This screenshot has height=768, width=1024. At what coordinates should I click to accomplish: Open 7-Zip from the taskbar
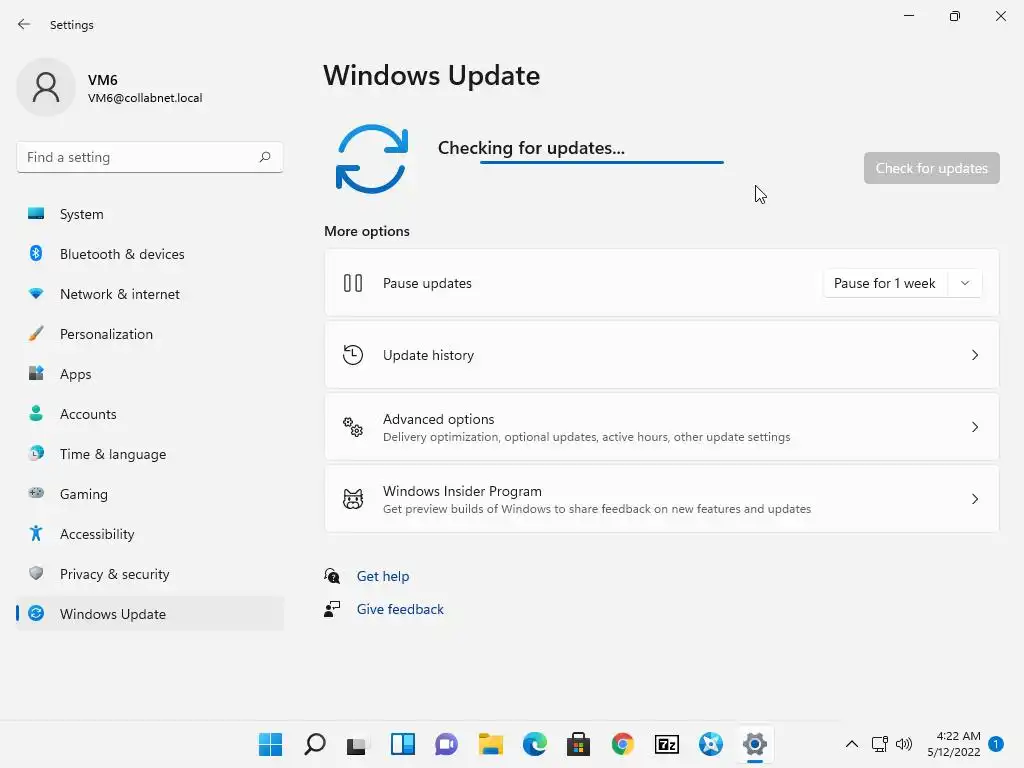click(667, 744)
